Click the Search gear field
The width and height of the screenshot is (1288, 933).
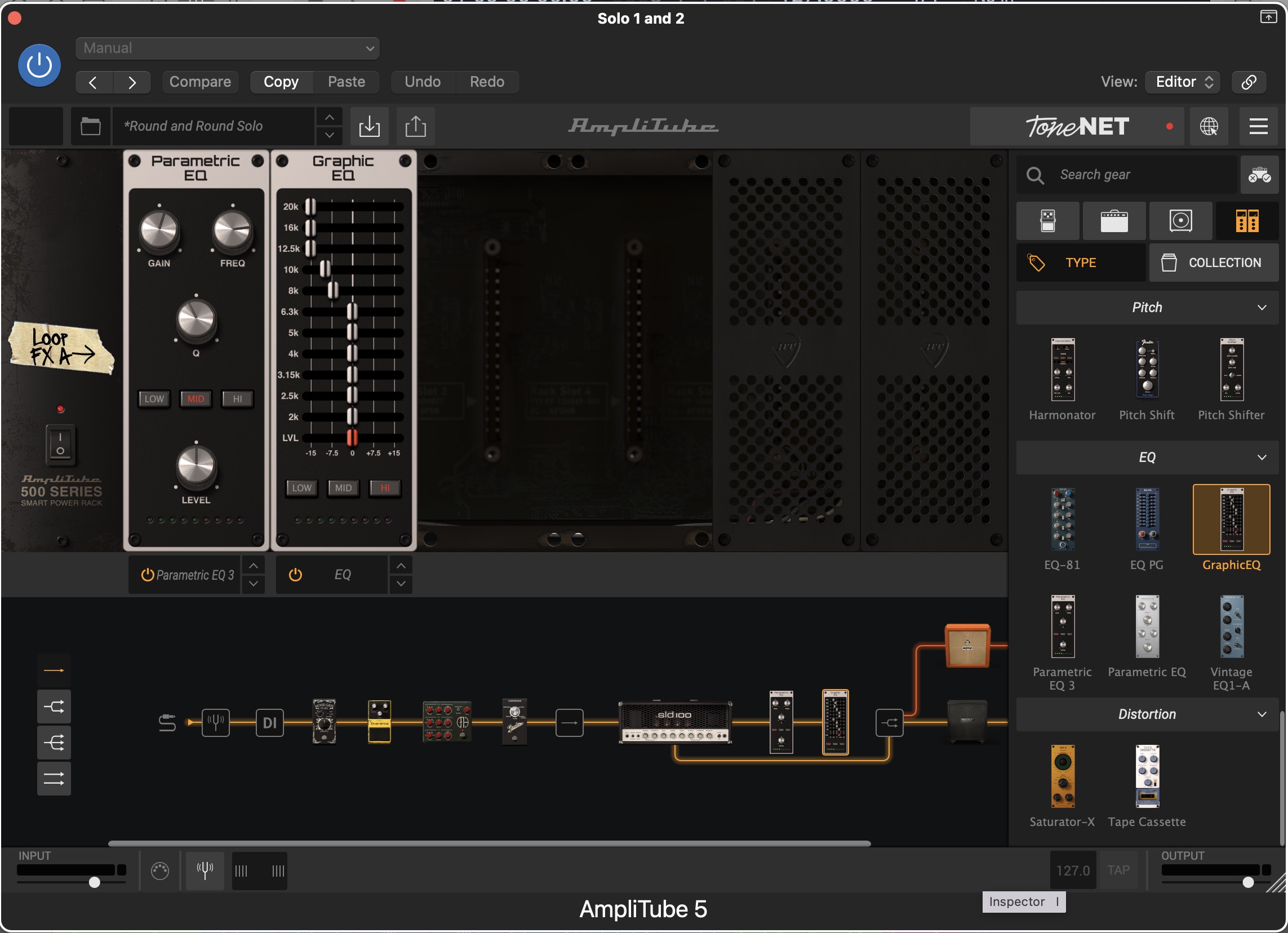[1127, 175]
